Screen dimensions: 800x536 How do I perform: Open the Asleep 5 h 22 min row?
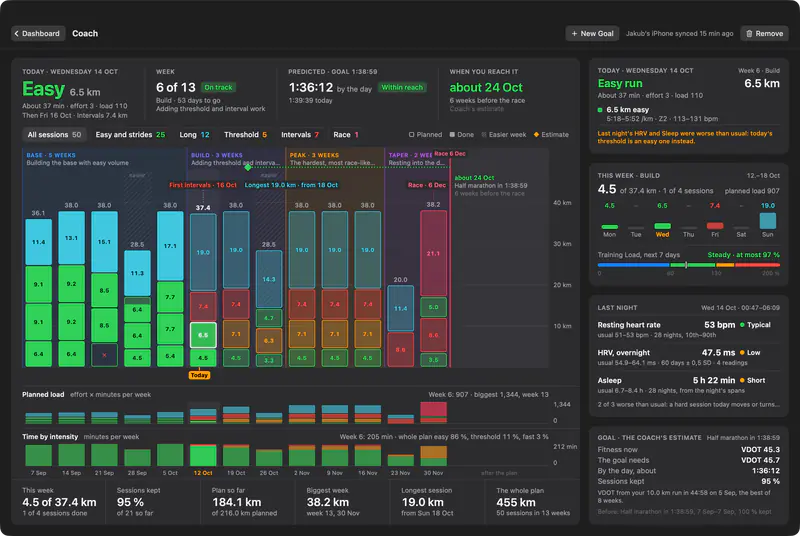(x=688, y=385)
